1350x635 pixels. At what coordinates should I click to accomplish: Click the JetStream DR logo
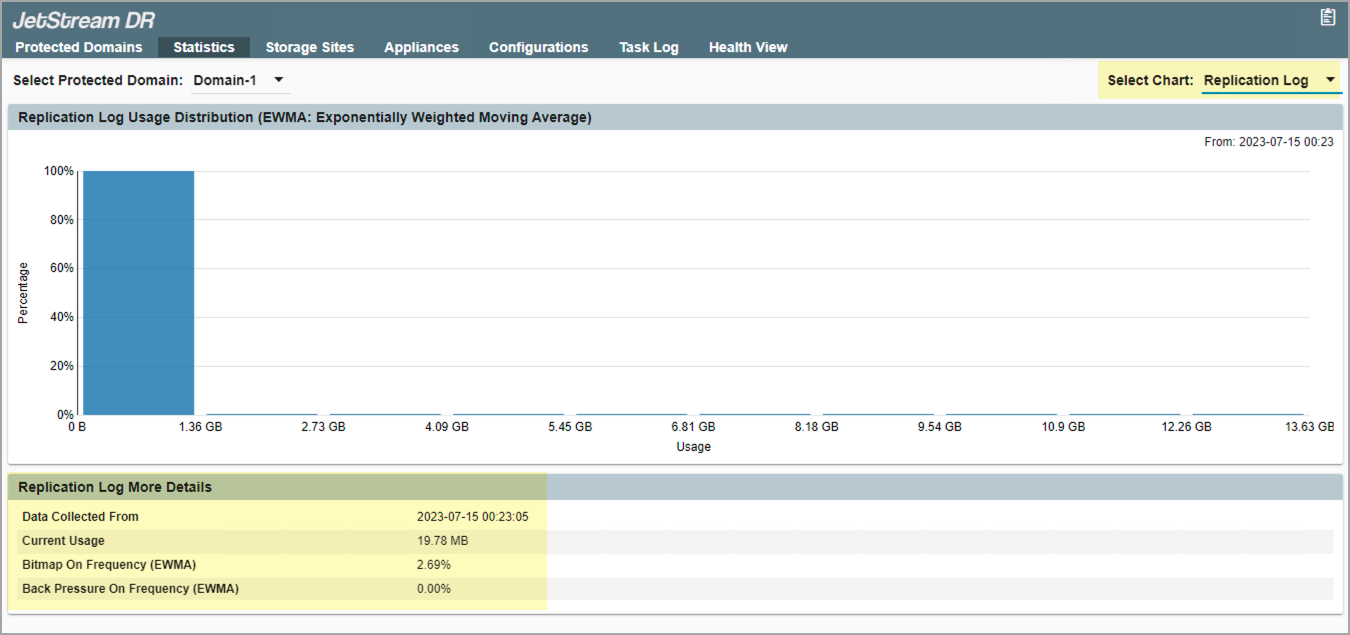[83, 20]
